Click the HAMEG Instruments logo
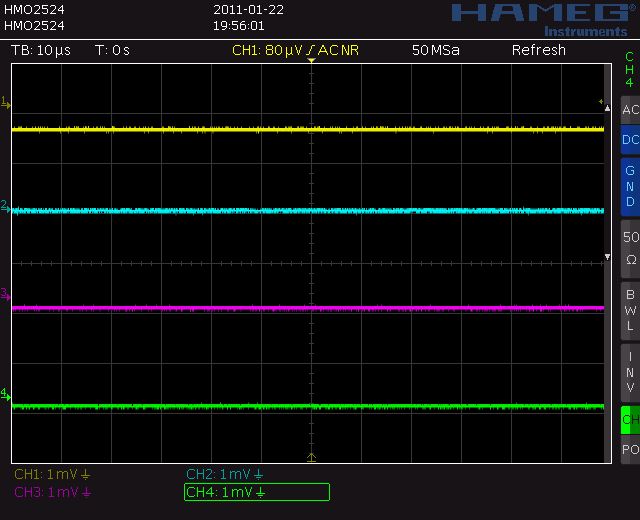640x520 pixels. pyautogui.click(x=539, y=18)
